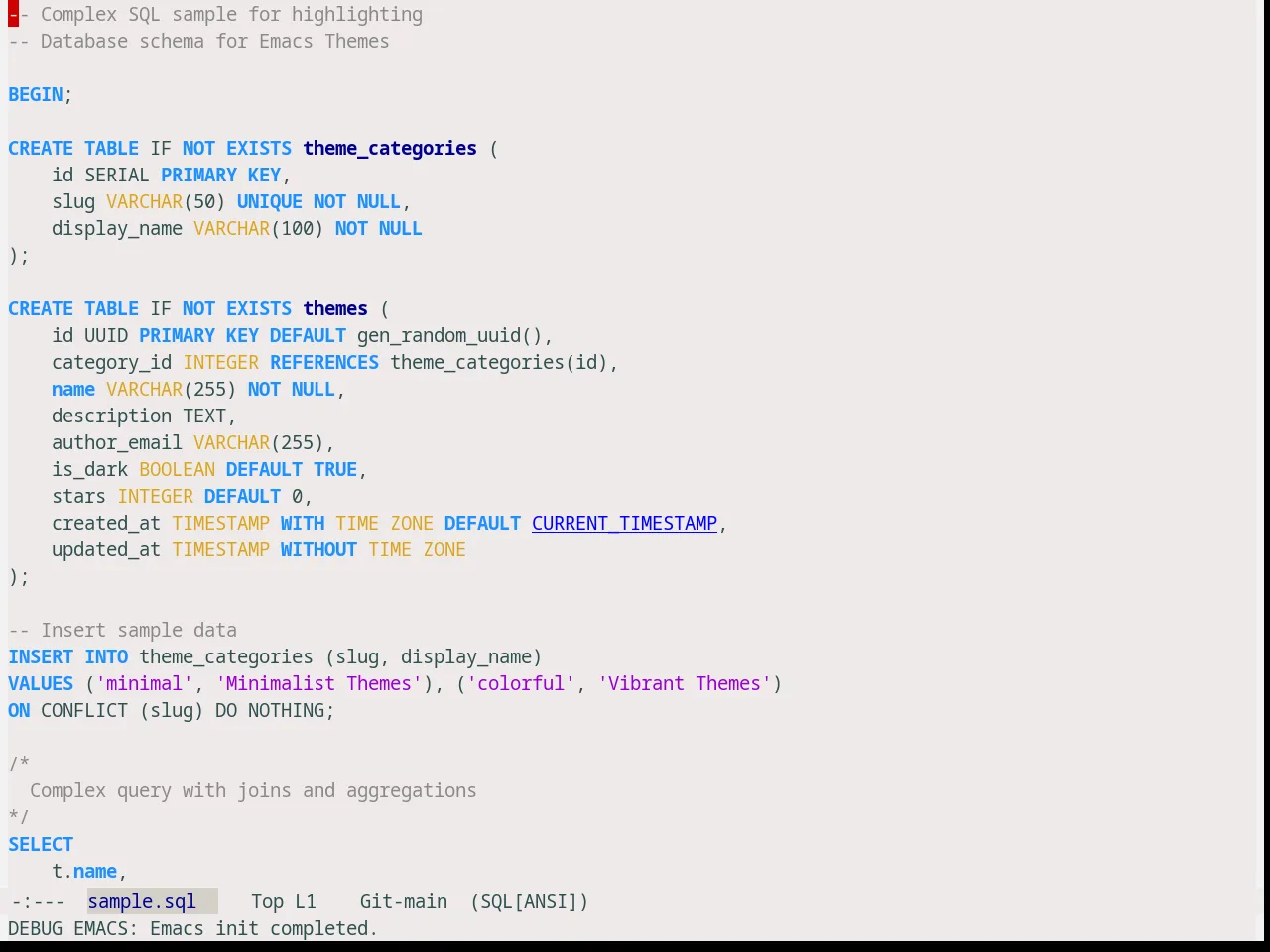Click the themes table name in second CREATE

[x=335, y=308]
